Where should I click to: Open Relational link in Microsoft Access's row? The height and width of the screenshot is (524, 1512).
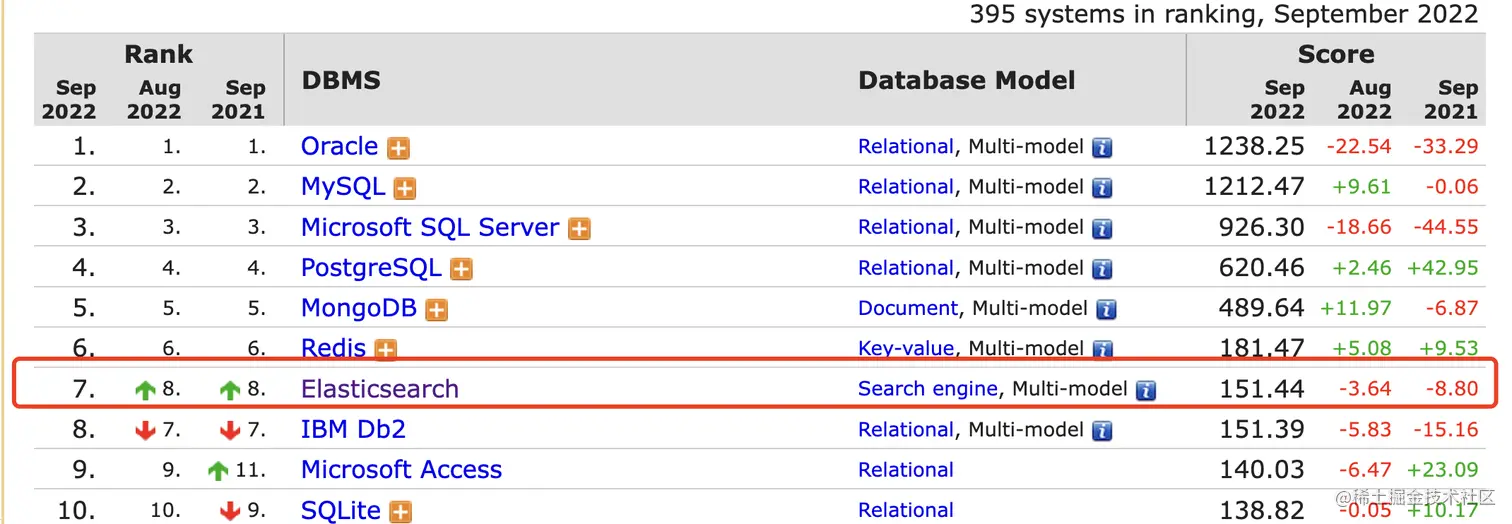[906, 470]
